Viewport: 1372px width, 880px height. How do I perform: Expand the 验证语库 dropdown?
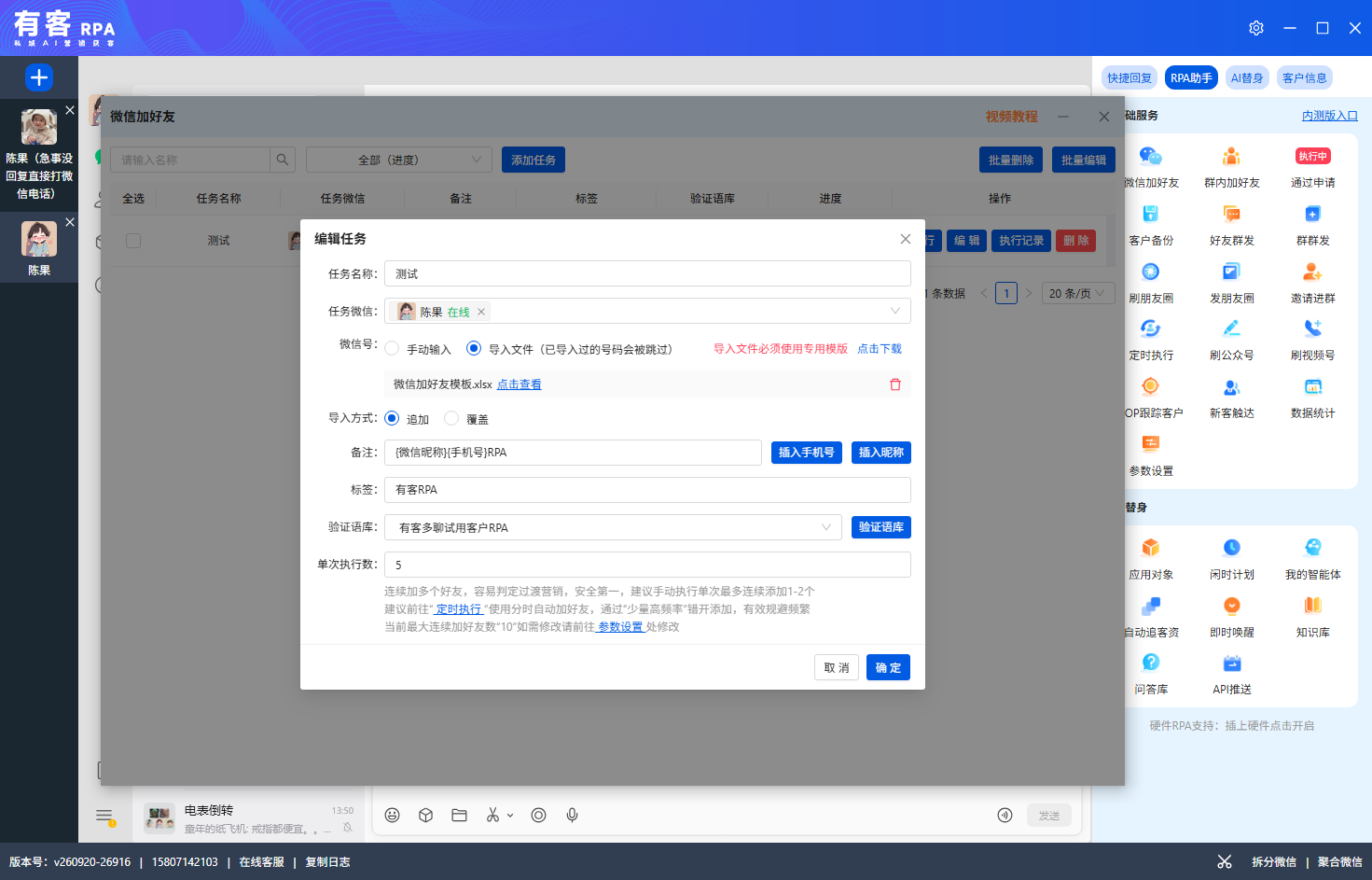pyautogui.click(x=825, y=527)
